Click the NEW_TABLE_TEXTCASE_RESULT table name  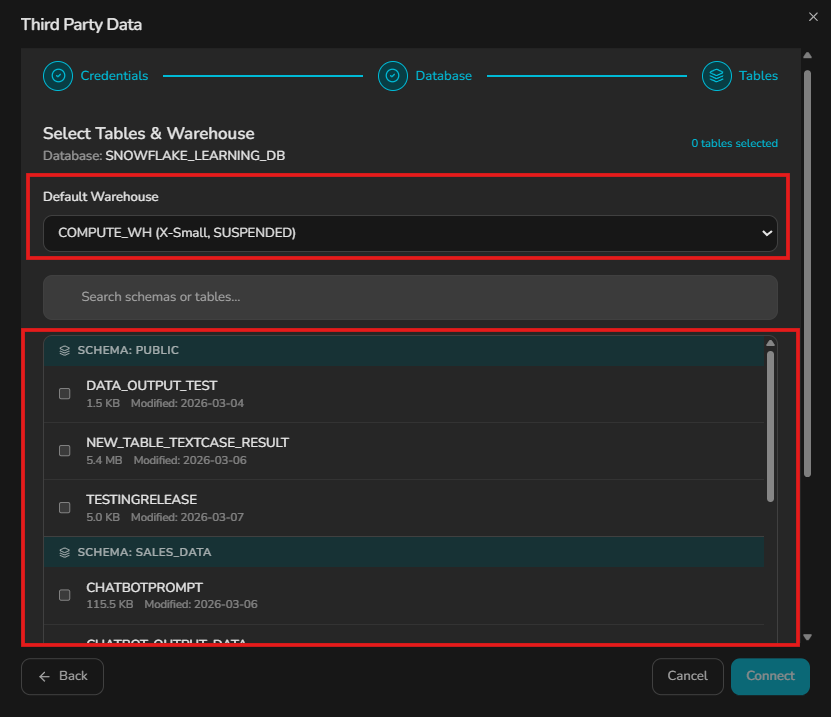point(188,442)
